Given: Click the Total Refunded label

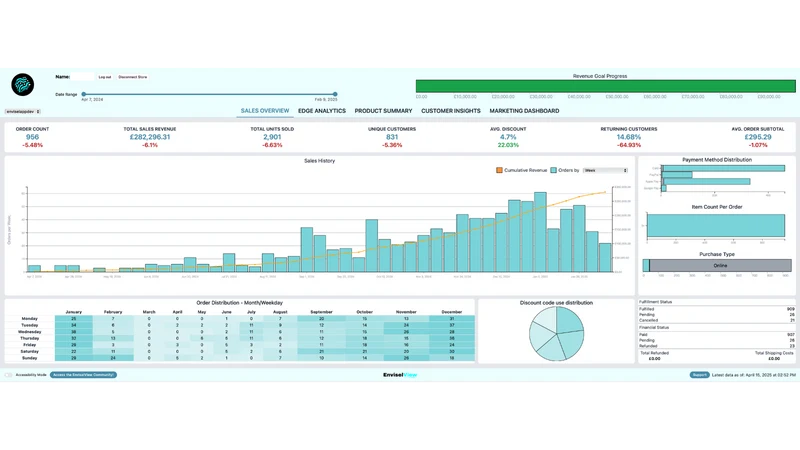Looking at the screenshot, I should click(x=655, y=353).
